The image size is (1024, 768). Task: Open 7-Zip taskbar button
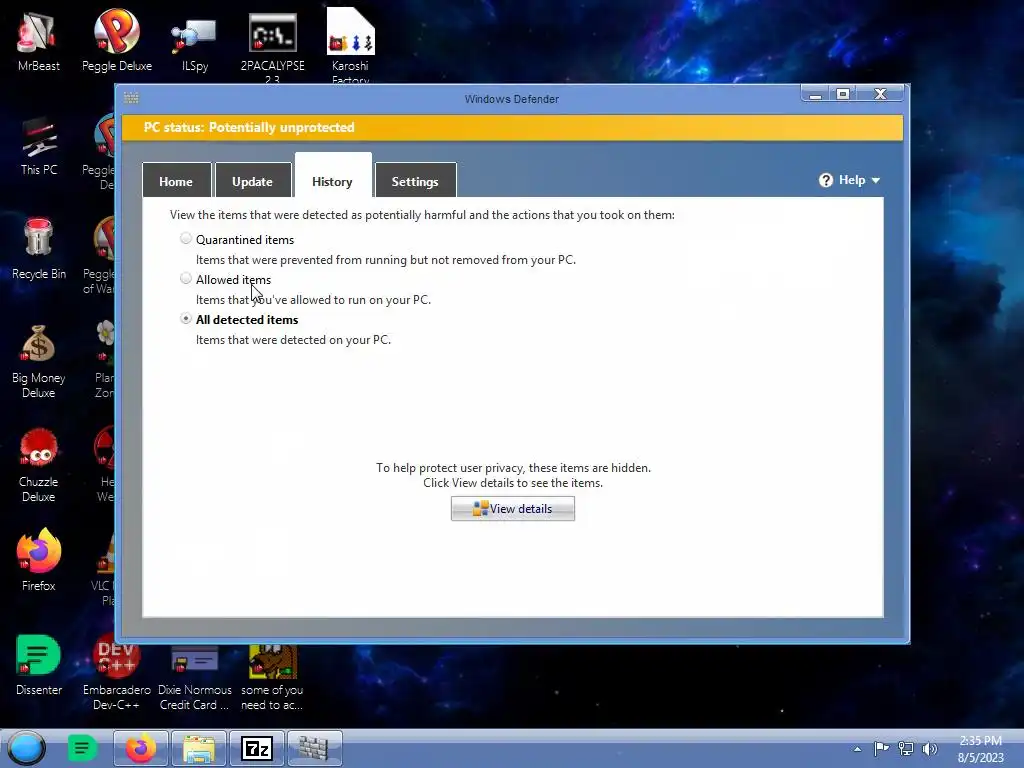pos(256,748)
